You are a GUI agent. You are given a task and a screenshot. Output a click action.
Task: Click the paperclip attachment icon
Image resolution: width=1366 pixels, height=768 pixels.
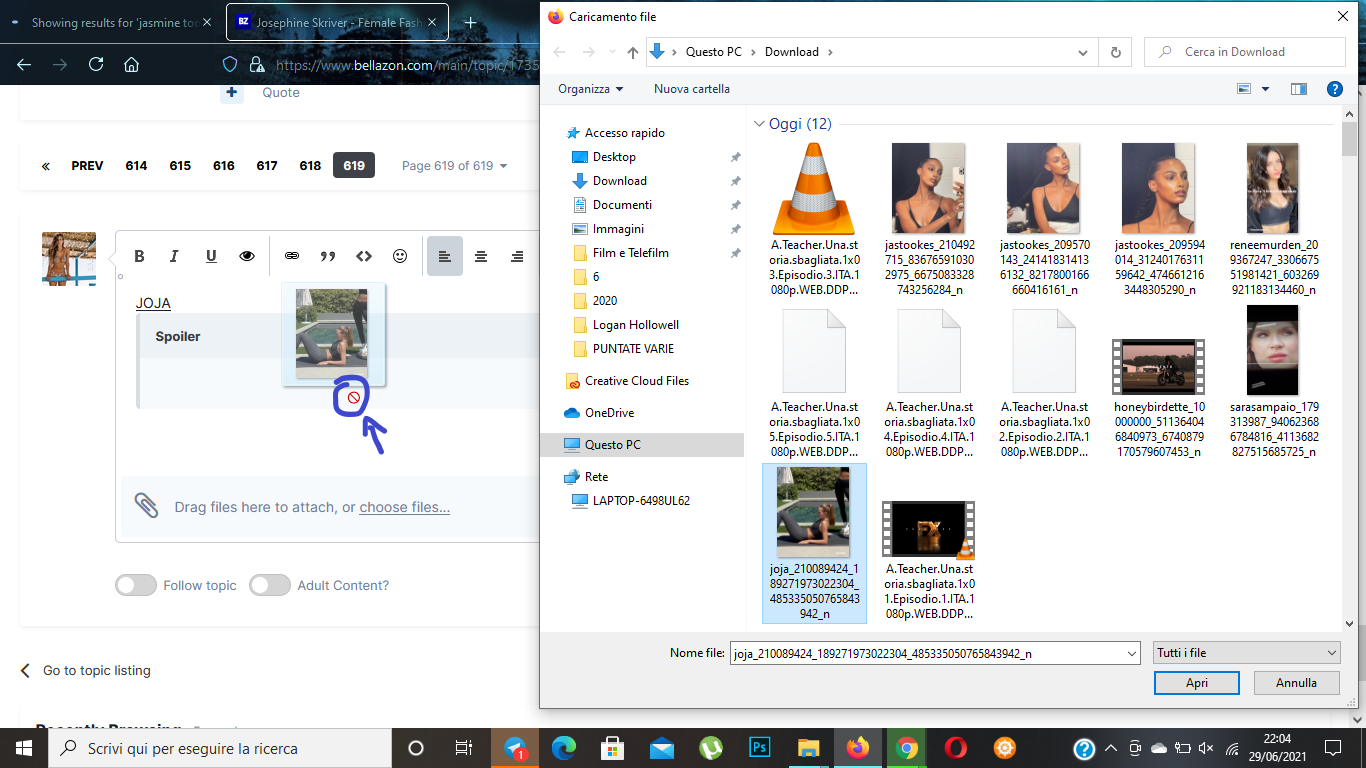[147, 506]
